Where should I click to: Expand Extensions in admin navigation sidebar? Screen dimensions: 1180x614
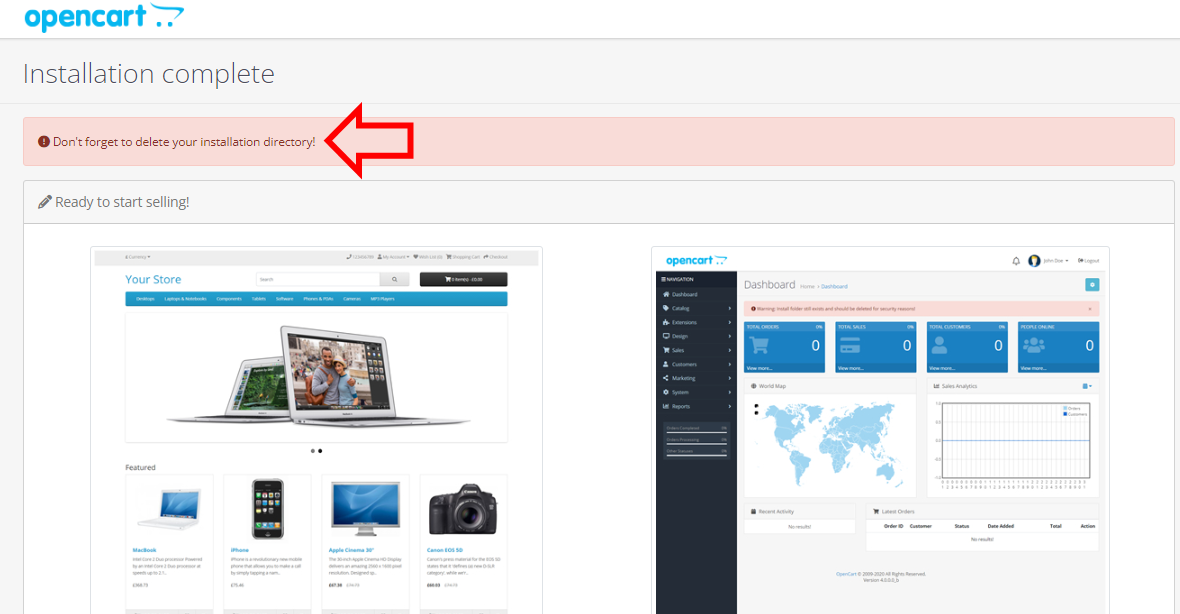[x=696, y=322]
